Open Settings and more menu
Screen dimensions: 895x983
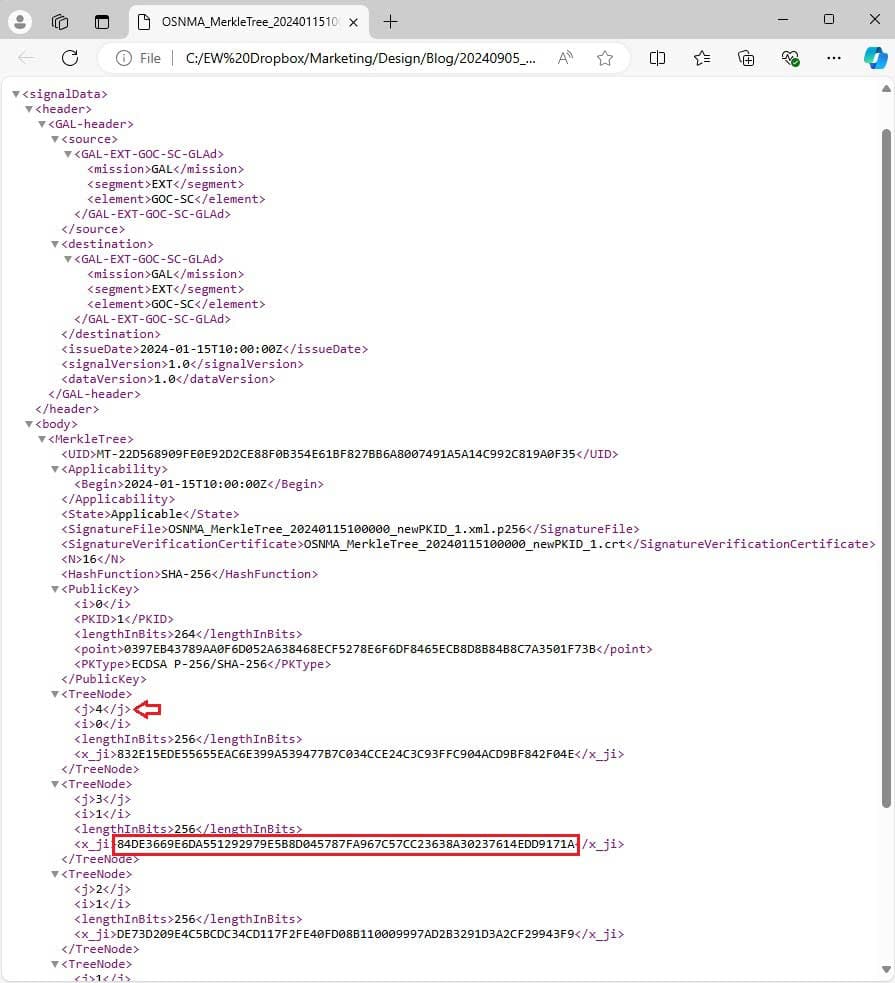834,58
